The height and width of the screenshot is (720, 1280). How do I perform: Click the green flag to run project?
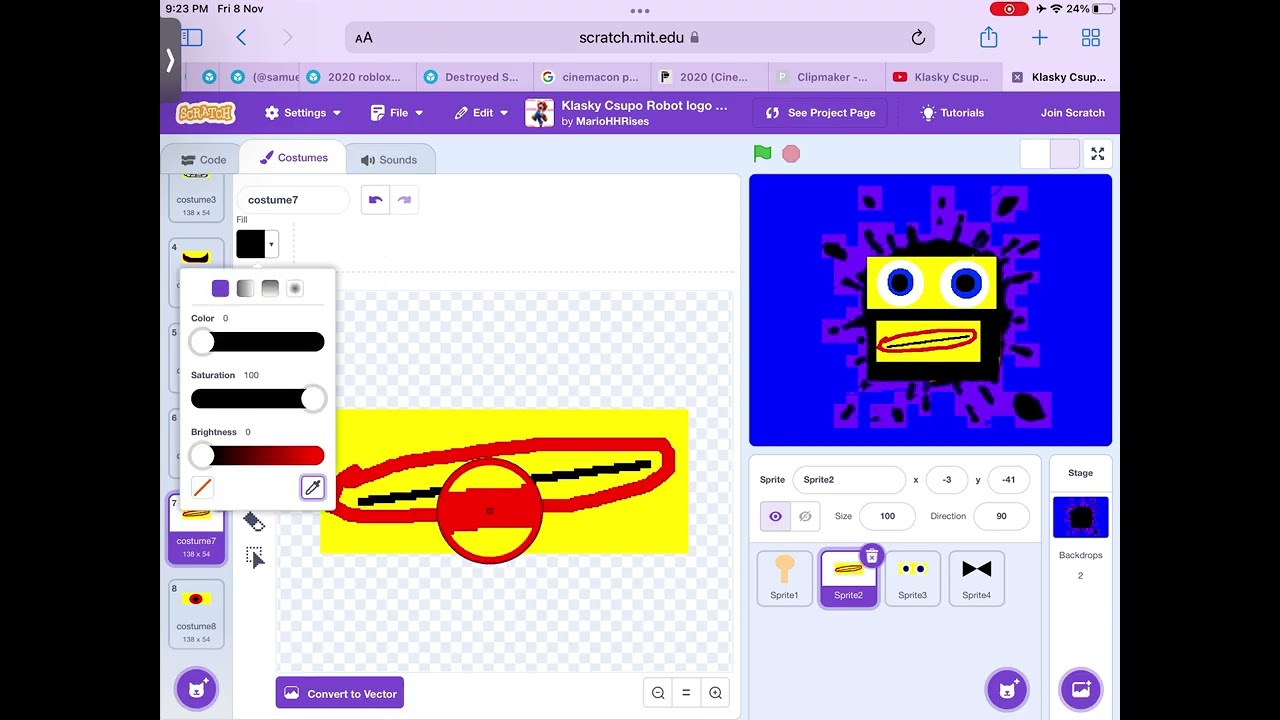click(762, 153)
